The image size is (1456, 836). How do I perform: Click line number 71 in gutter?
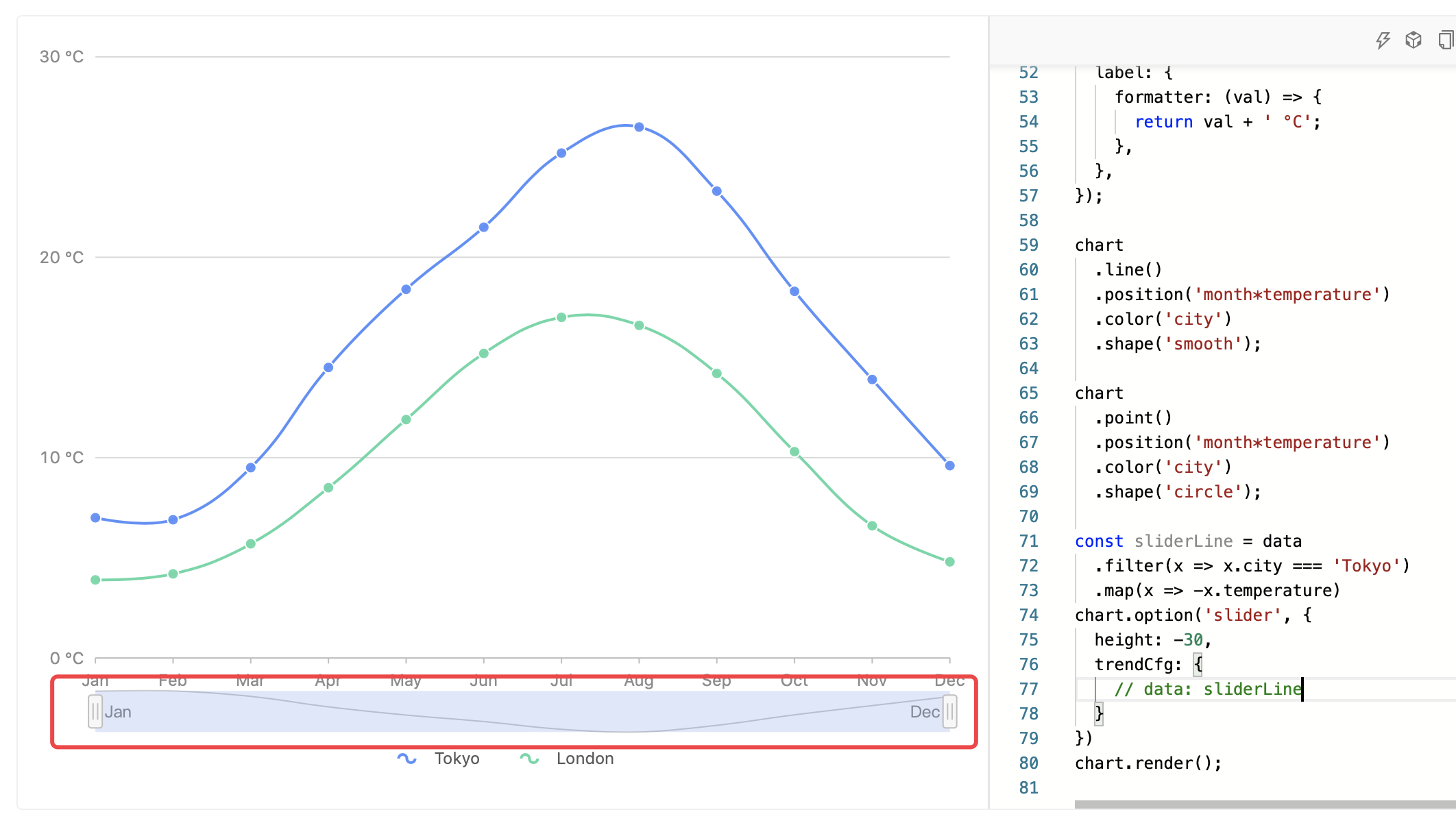point(1028,541)
